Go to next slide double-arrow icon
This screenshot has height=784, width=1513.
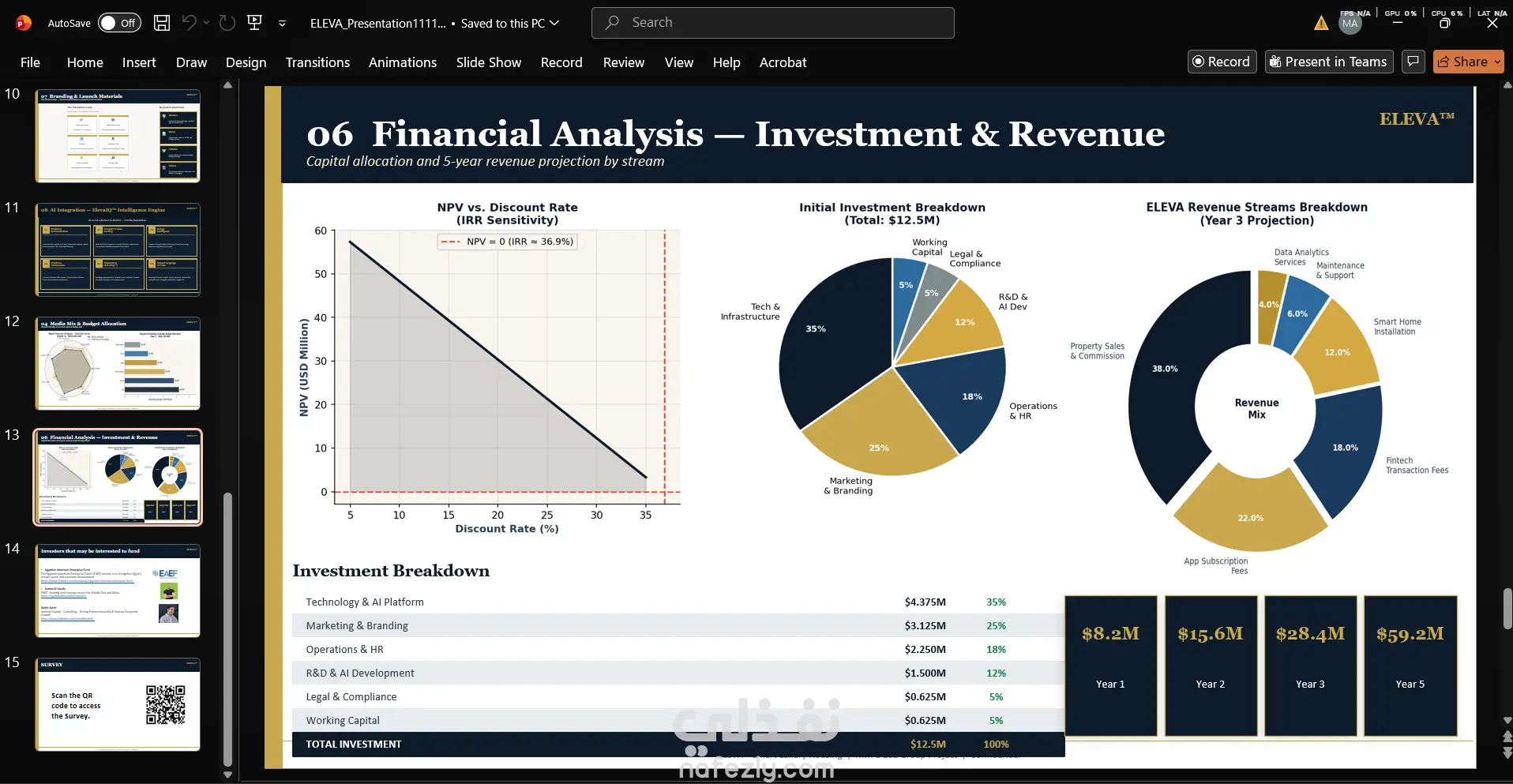click(x=1507, y=753)
